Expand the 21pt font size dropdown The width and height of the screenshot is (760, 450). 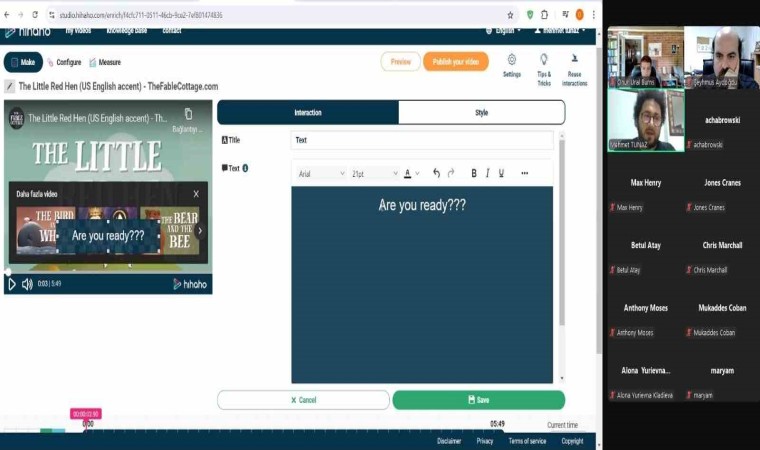[374, 173]
